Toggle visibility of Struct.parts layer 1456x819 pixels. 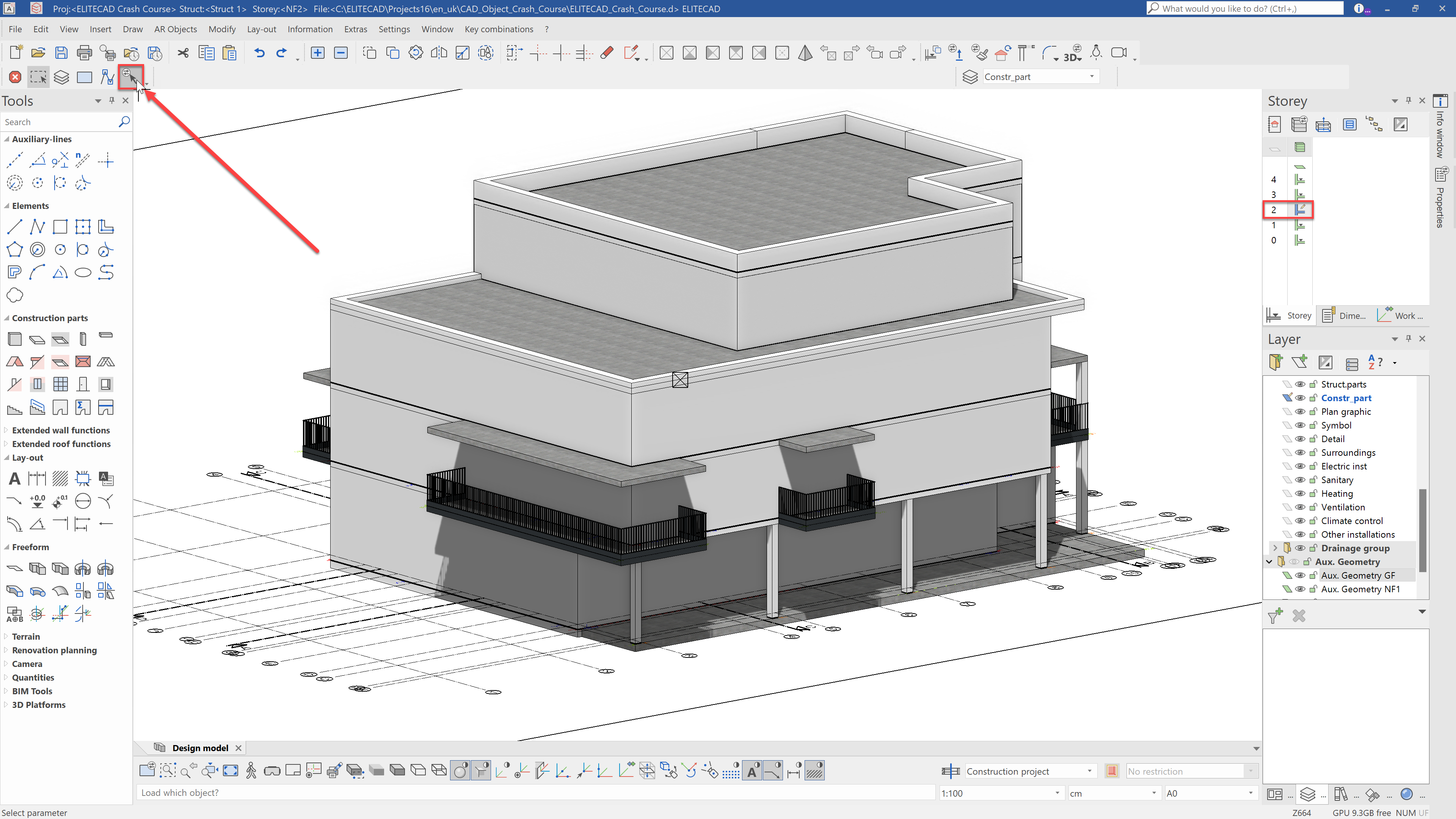1300,384
